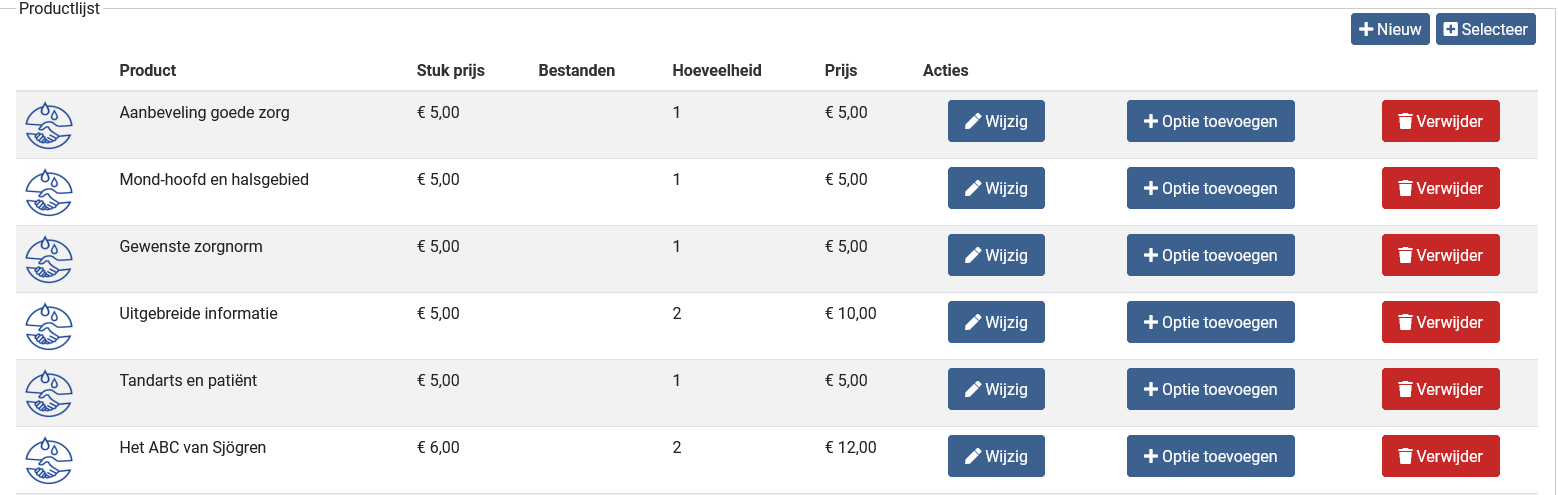The width and height of the screenshot is (1558, 495).
Task: Click the product icon for Aanbeveling goede zorg
Action: [49, 125]
